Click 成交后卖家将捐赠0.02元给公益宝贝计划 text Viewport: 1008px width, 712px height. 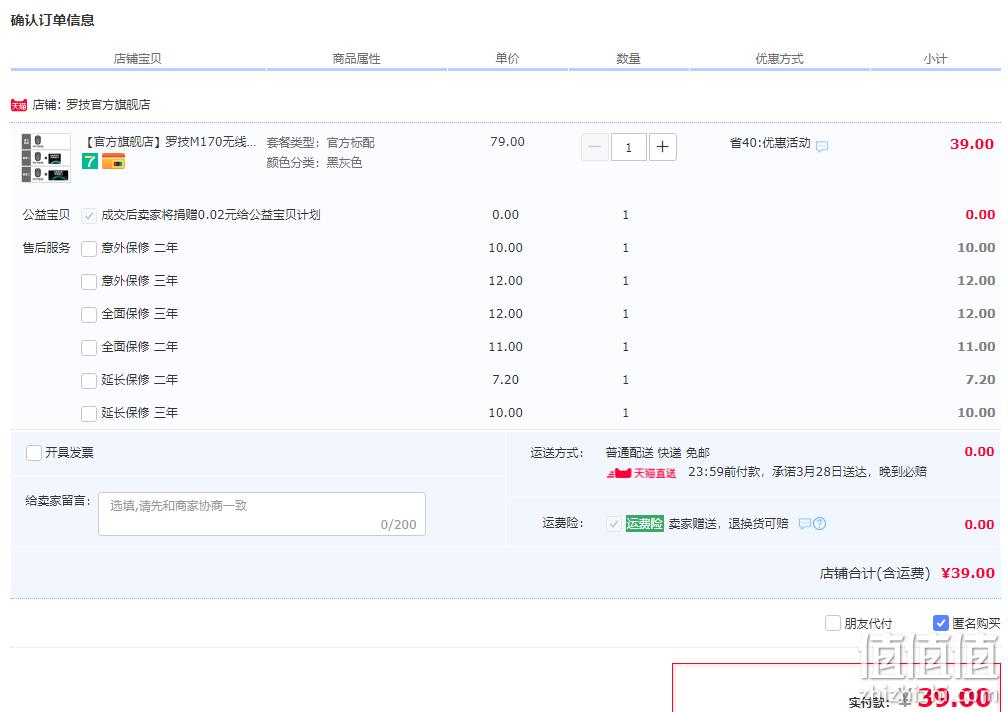[x=211, y=215]
